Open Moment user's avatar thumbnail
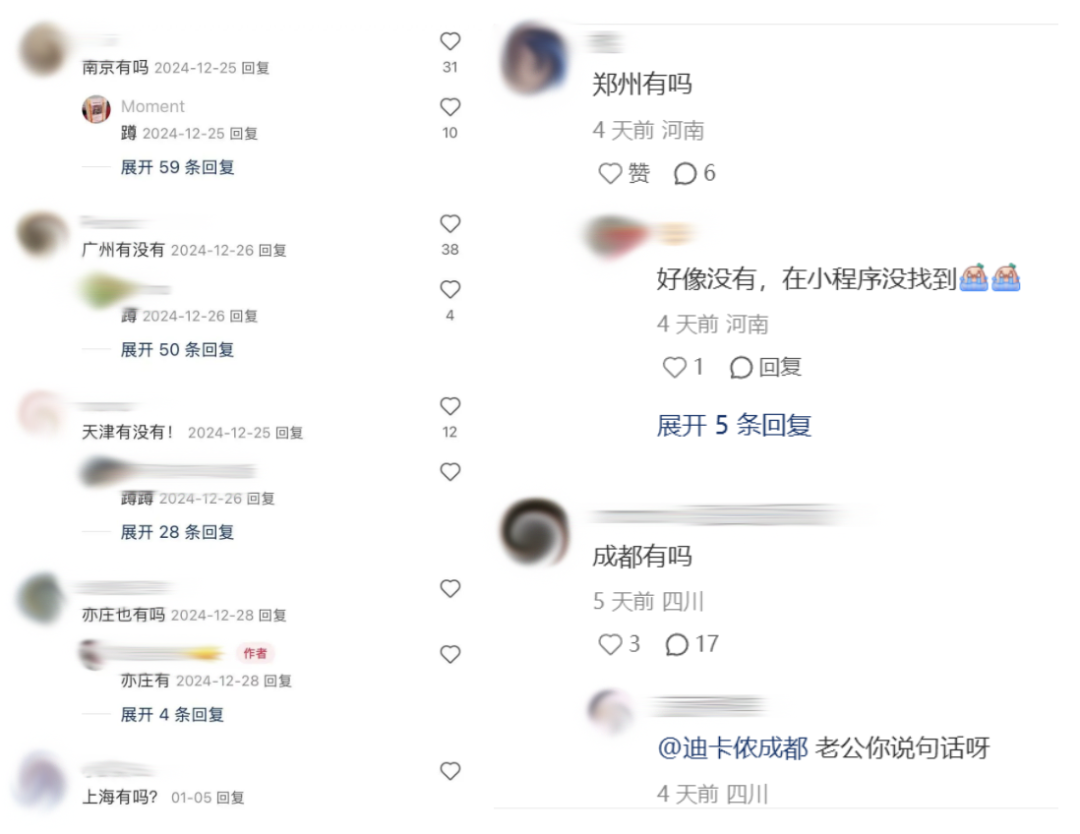Screen dimensions: 1080x834 (96, 109)
